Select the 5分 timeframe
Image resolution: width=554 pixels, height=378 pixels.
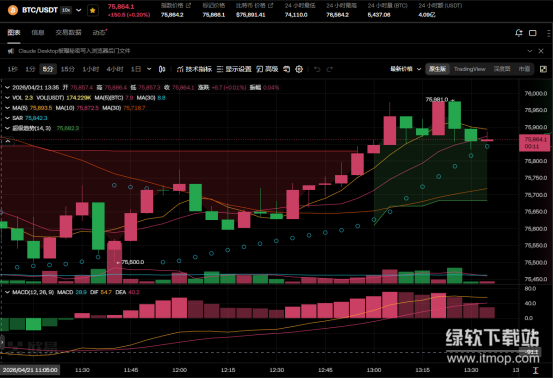pyautogui.click(x=48, y=69)
